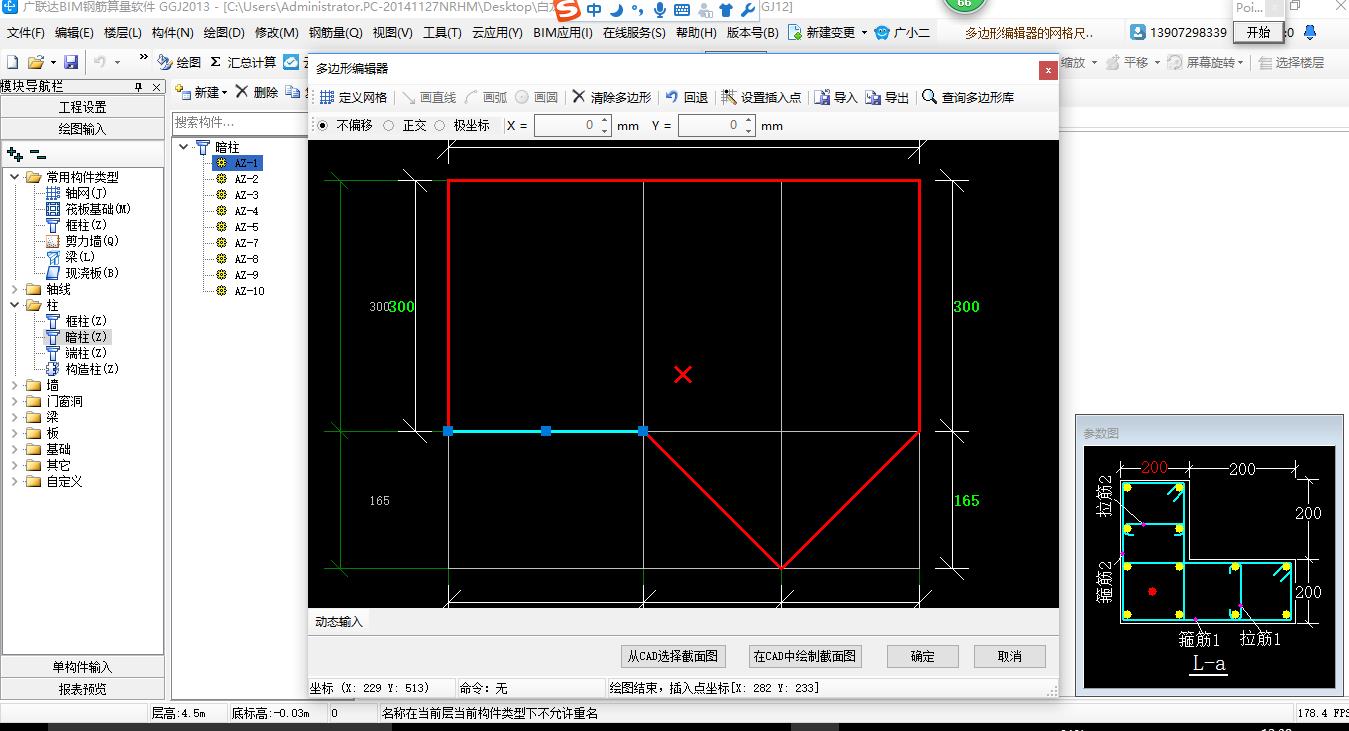Click the 定义网格 grid icon in polygon editor
The width and height of the screenshot is (1349, 731).
coord(327,98)
